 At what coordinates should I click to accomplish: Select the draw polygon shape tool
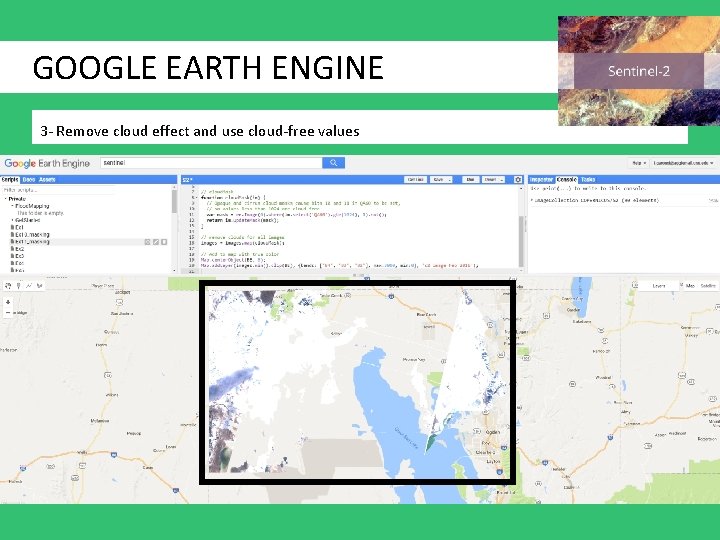[39, 286]
